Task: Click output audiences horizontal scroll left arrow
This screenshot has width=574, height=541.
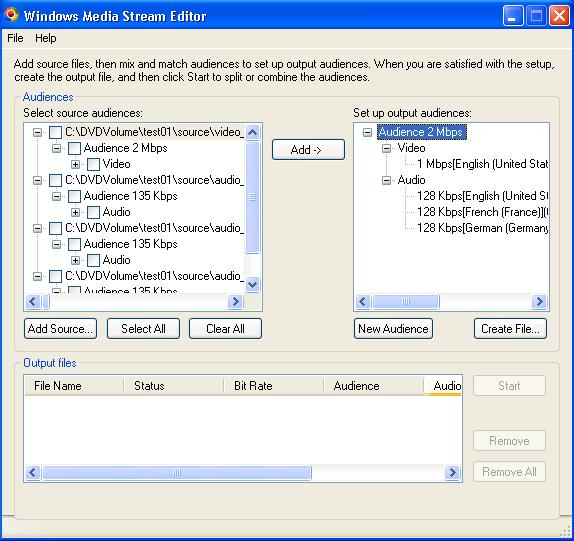Action: click(363, 302)
